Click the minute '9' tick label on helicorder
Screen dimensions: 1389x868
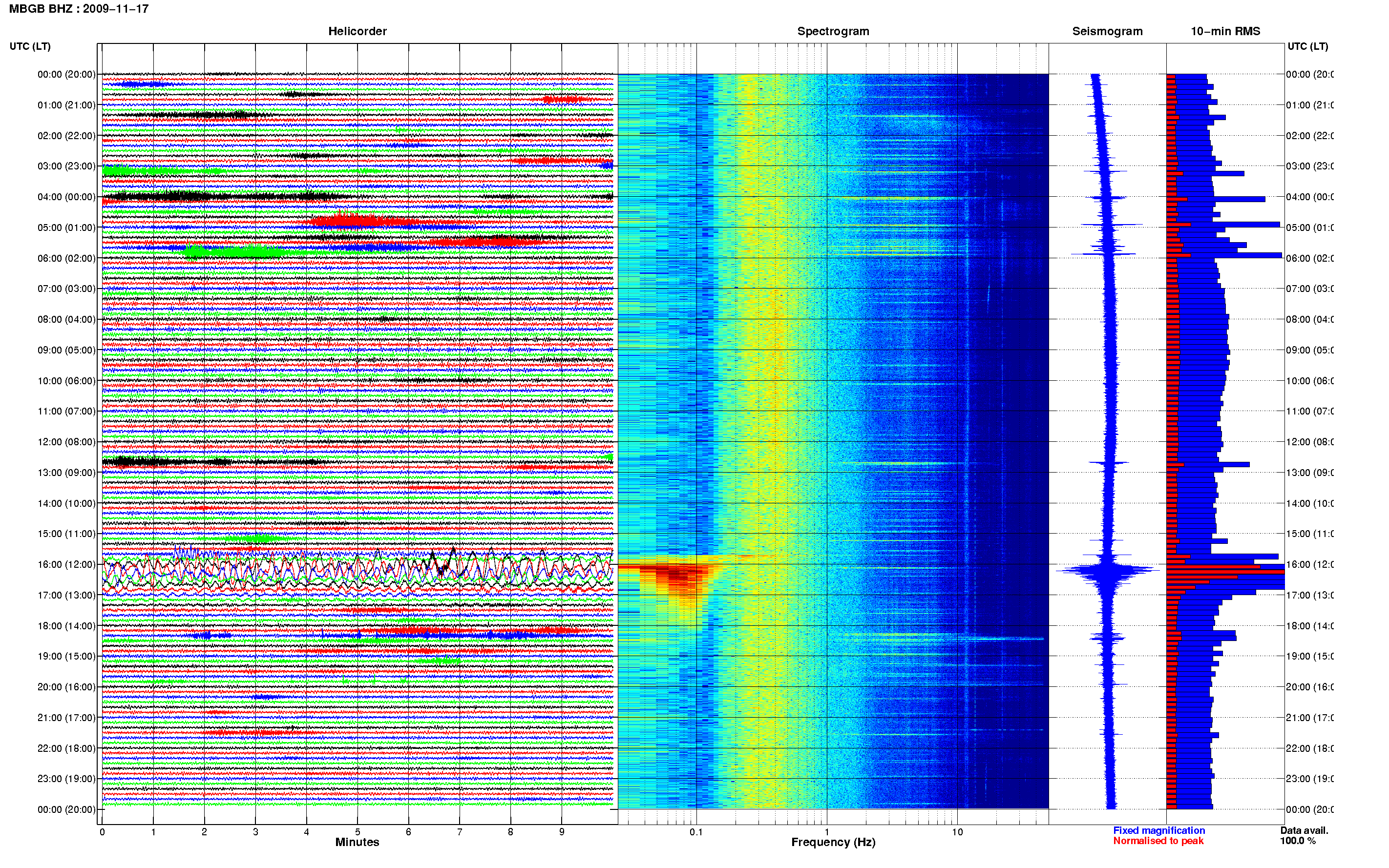point(562,832)
